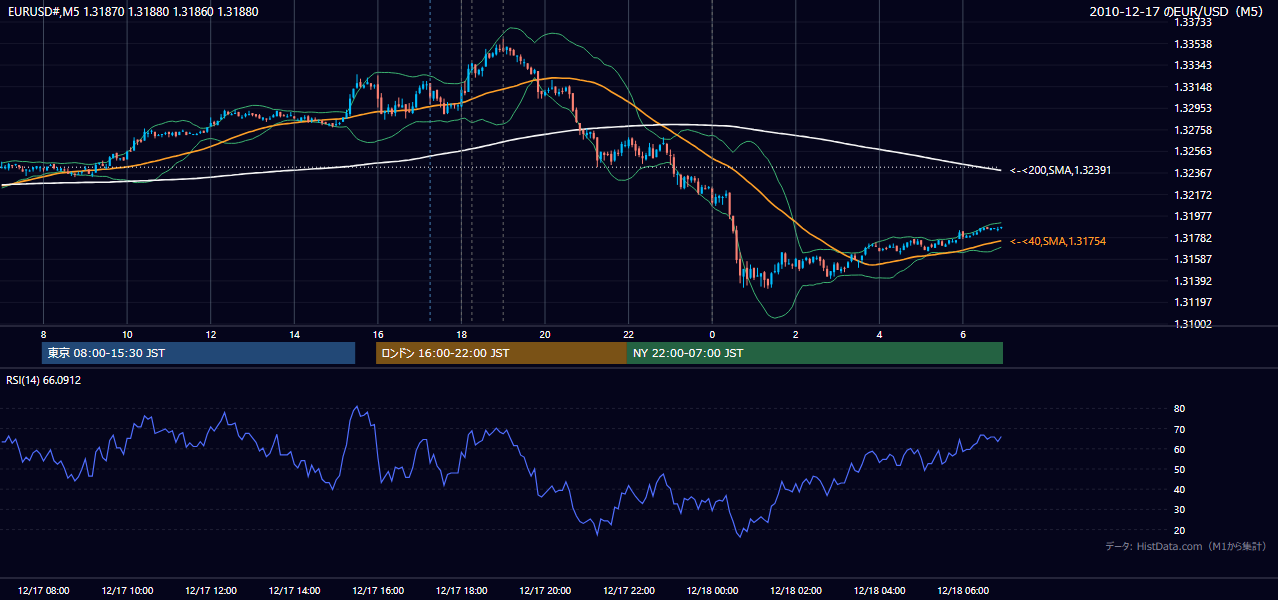Click the 12/18 00:00 bottom time label
This screenshot has width=1278, height=600.
712,591
